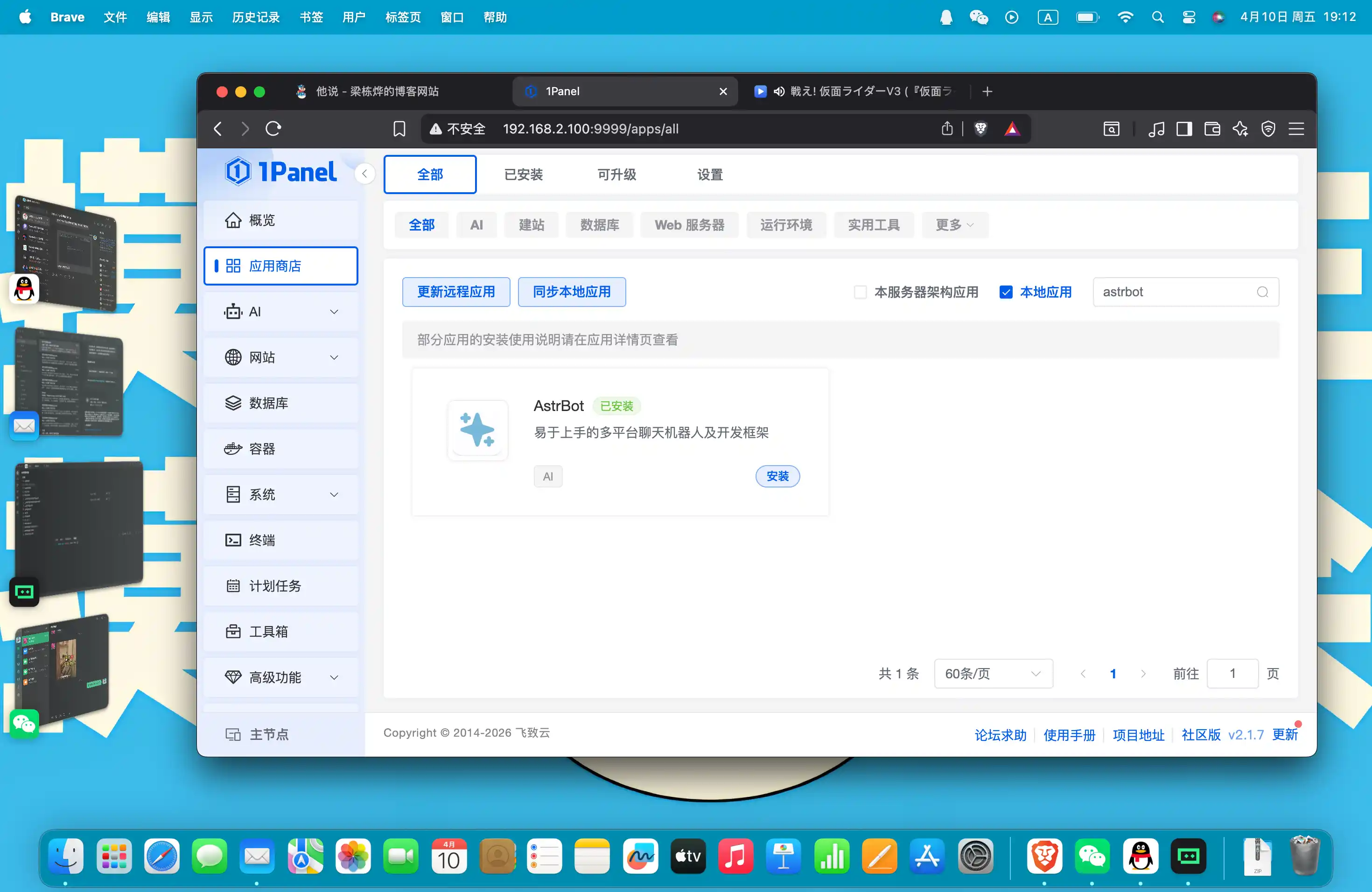Expand the 更多 category dropdown
Viewport: 1372px width, 892px height.
954,225
